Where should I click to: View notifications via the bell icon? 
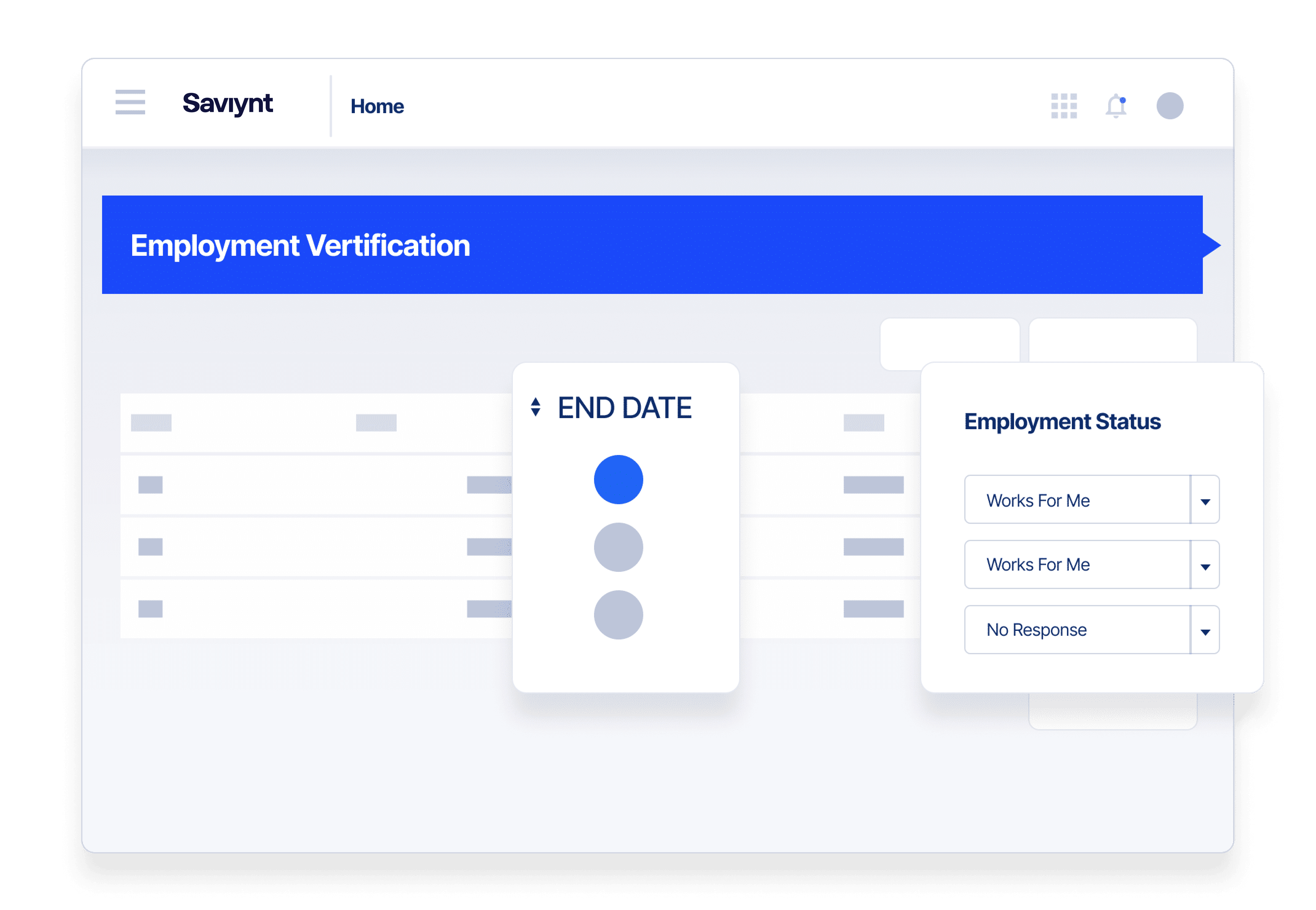click(x=1115, y=106)
